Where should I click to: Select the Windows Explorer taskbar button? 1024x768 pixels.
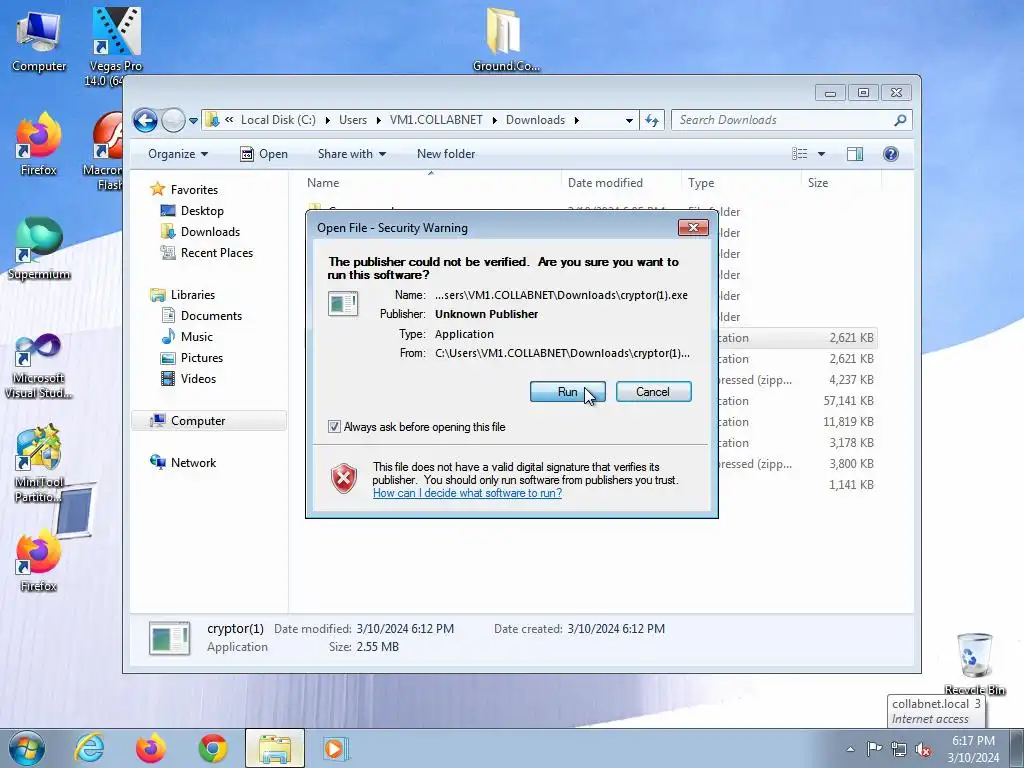pos(275,748)
